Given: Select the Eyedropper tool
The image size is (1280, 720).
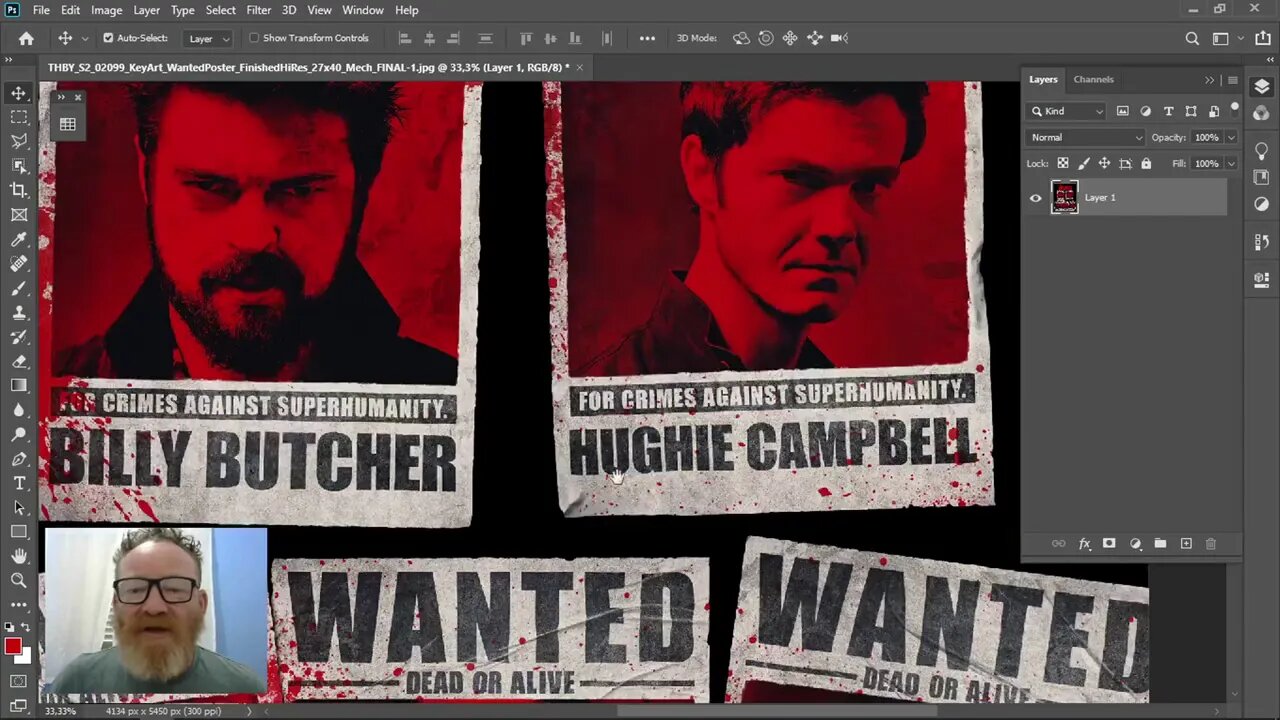Looking at the screenshot, I should 19,239.
